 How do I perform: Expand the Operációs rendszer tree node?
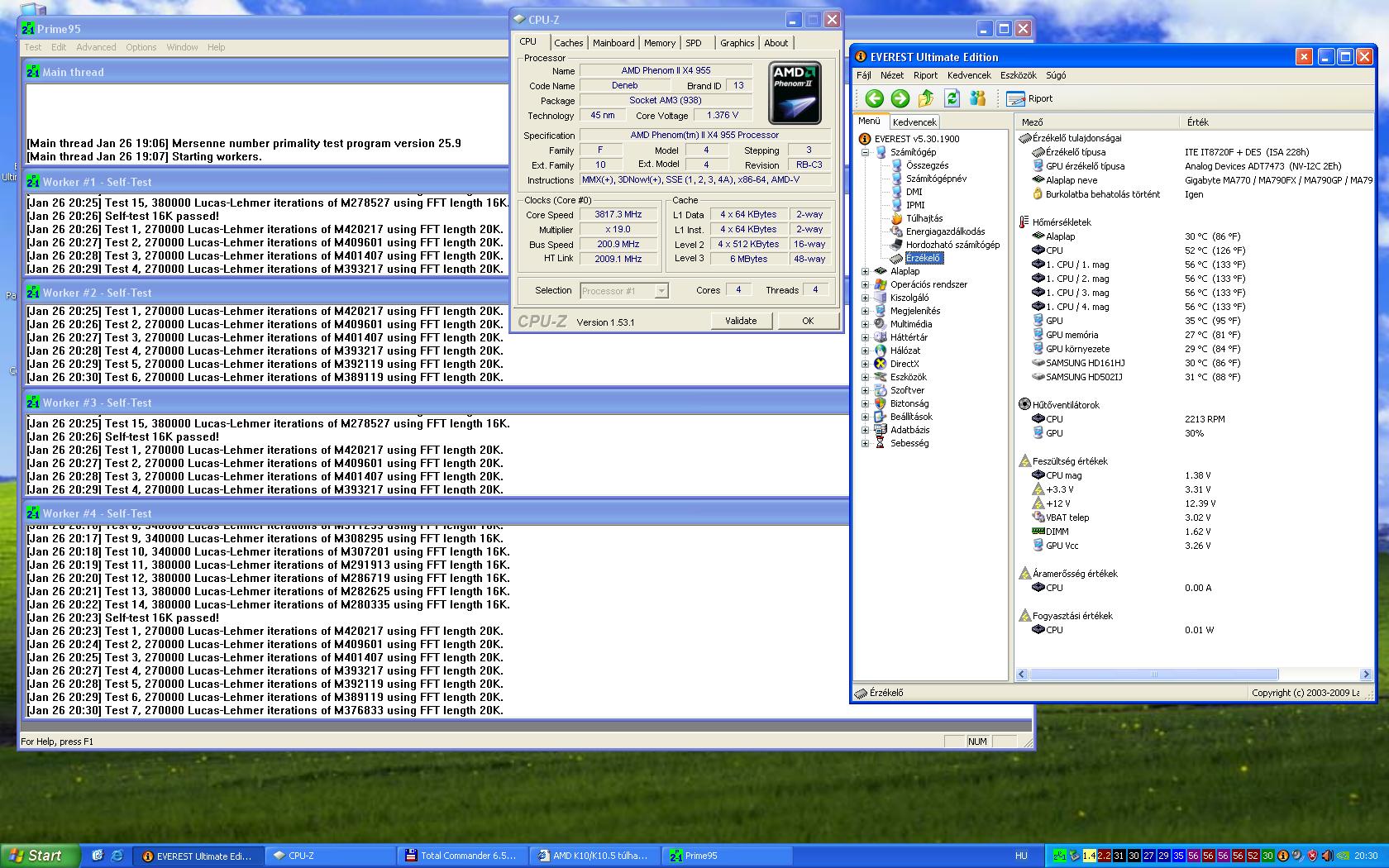click(865, 284)
